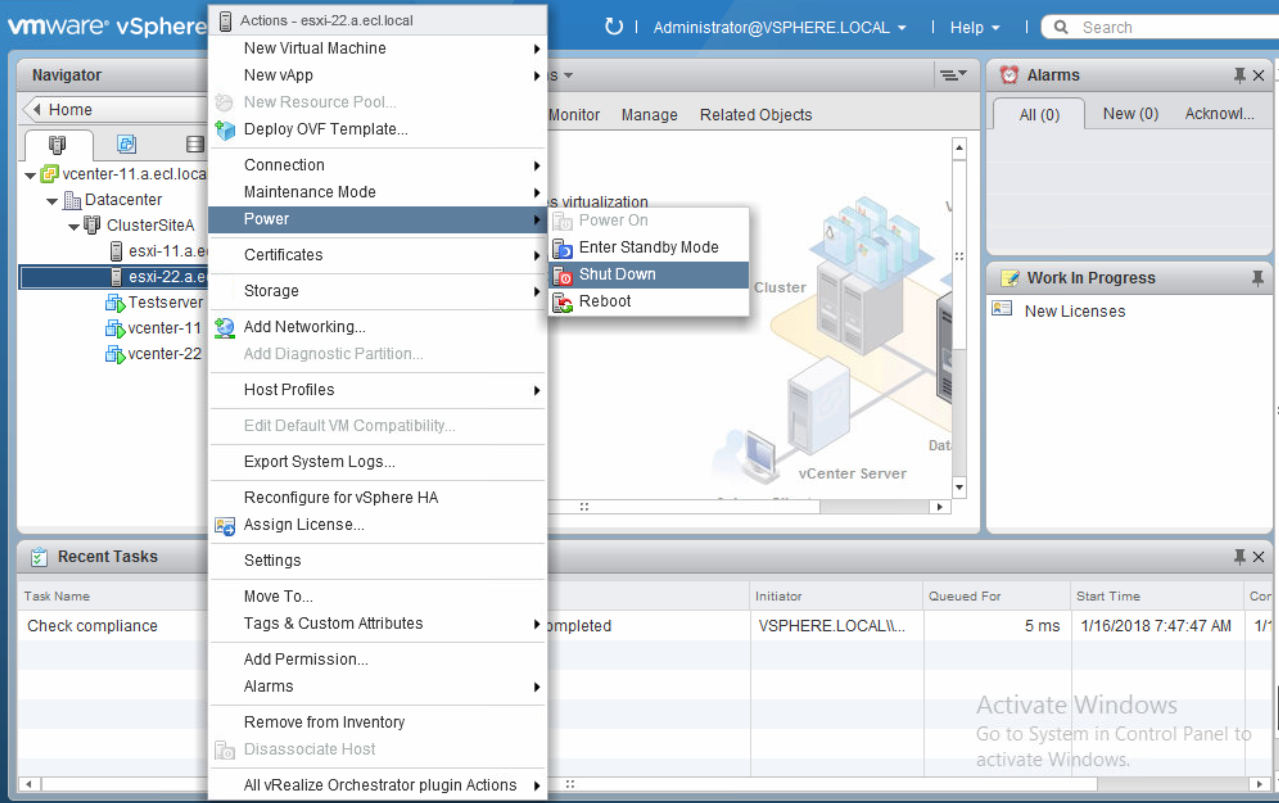This screenshot has width=1279, height=803.
Task: Click in the Search input field
Action: pos(1175,28)
